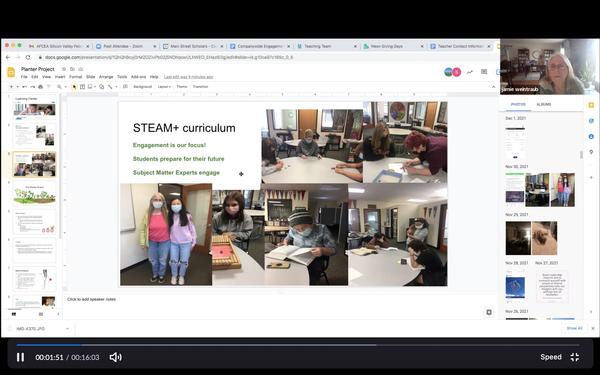Open the Slide menu
The height and width of the screenshot is (375, 600).
pos(90,77)
